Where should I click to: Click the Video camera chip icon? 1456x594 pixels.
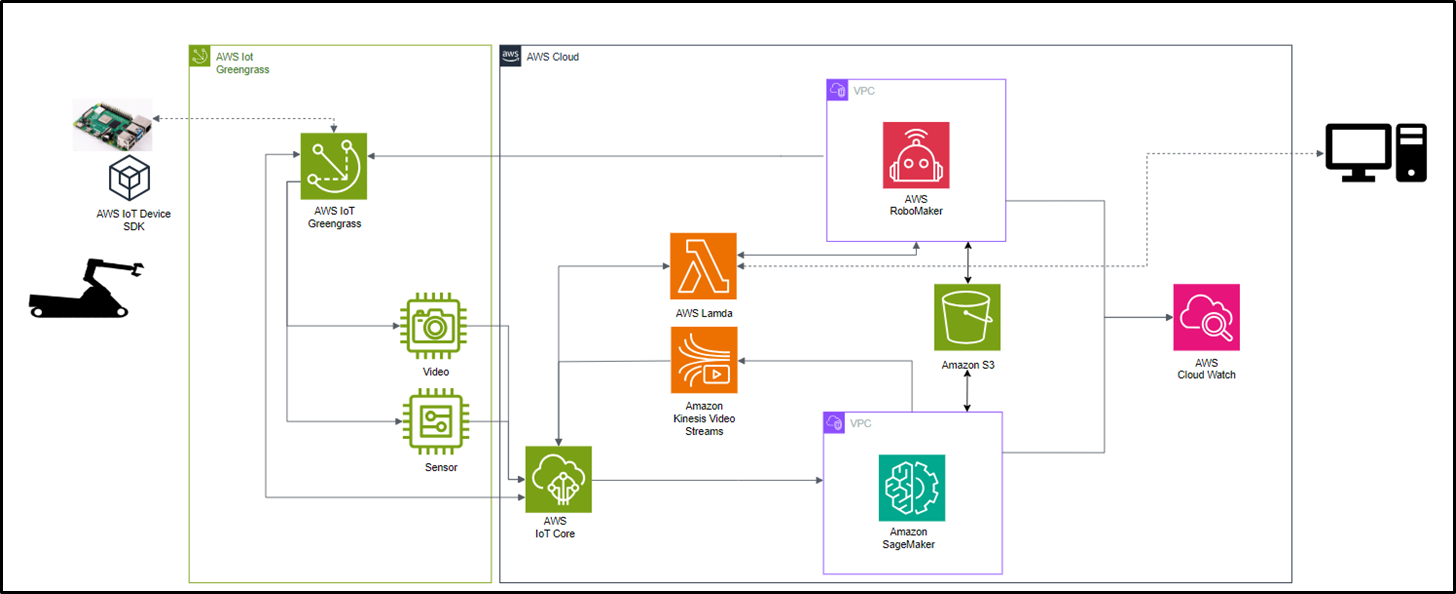tap(433, 325)
